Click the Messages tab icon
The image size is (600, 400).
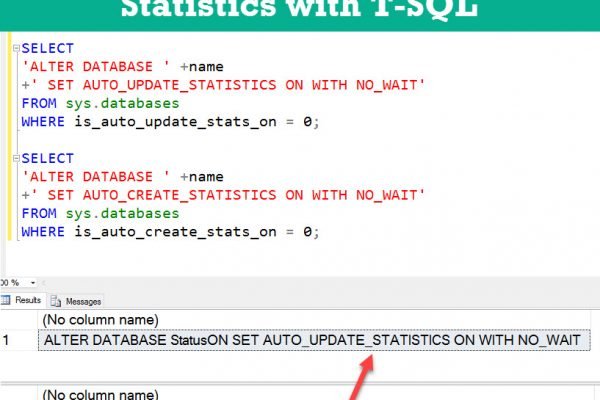(x=55, y=301)
